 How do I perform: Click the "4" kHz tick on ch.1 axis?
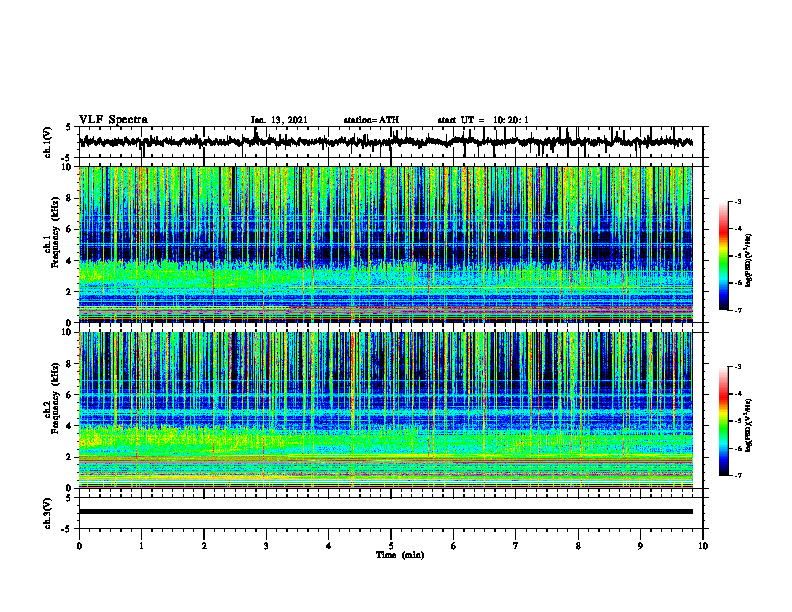[69, 261]
